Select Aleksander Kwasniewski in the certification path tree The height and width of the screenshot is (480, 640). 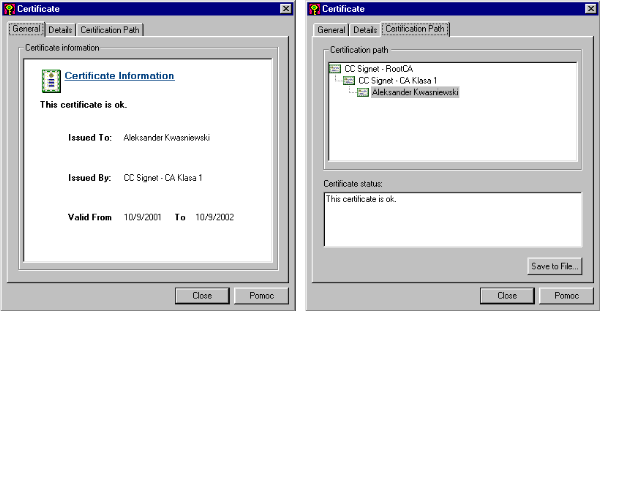click(415, 92)
